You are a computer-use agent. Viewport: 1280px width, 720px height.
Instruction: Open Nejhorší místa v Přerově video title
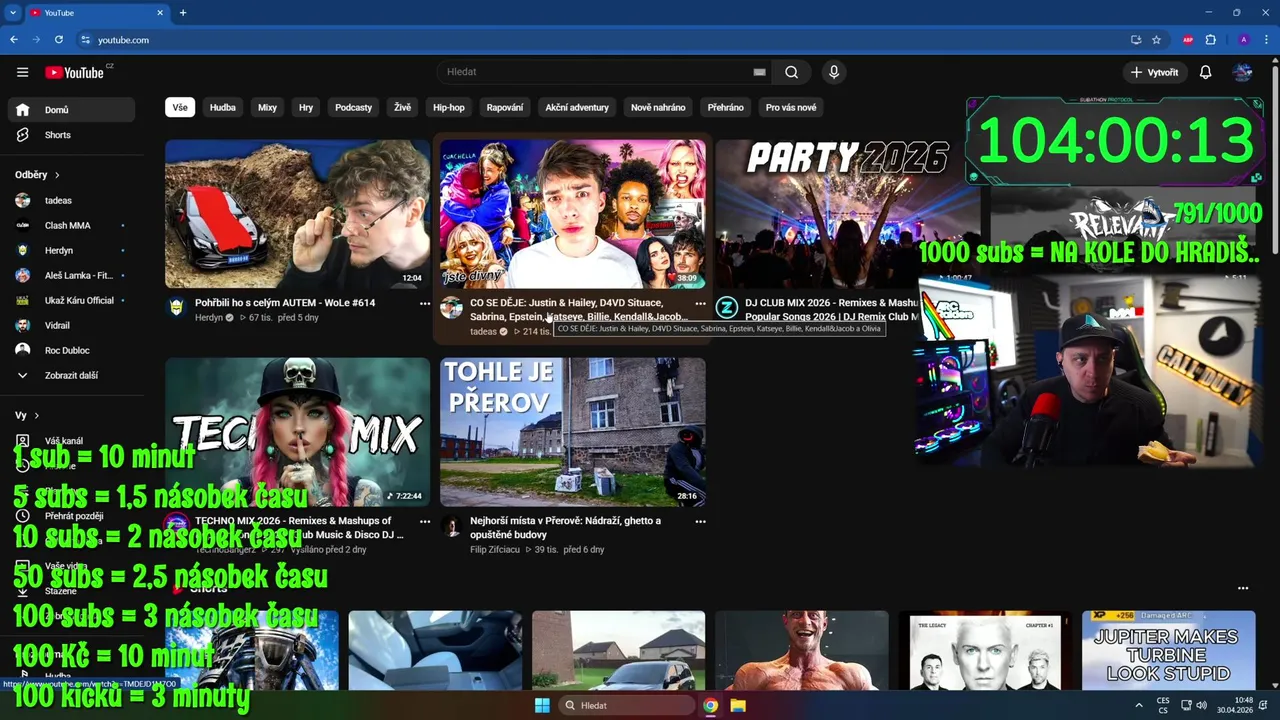(x=565, y=527)
